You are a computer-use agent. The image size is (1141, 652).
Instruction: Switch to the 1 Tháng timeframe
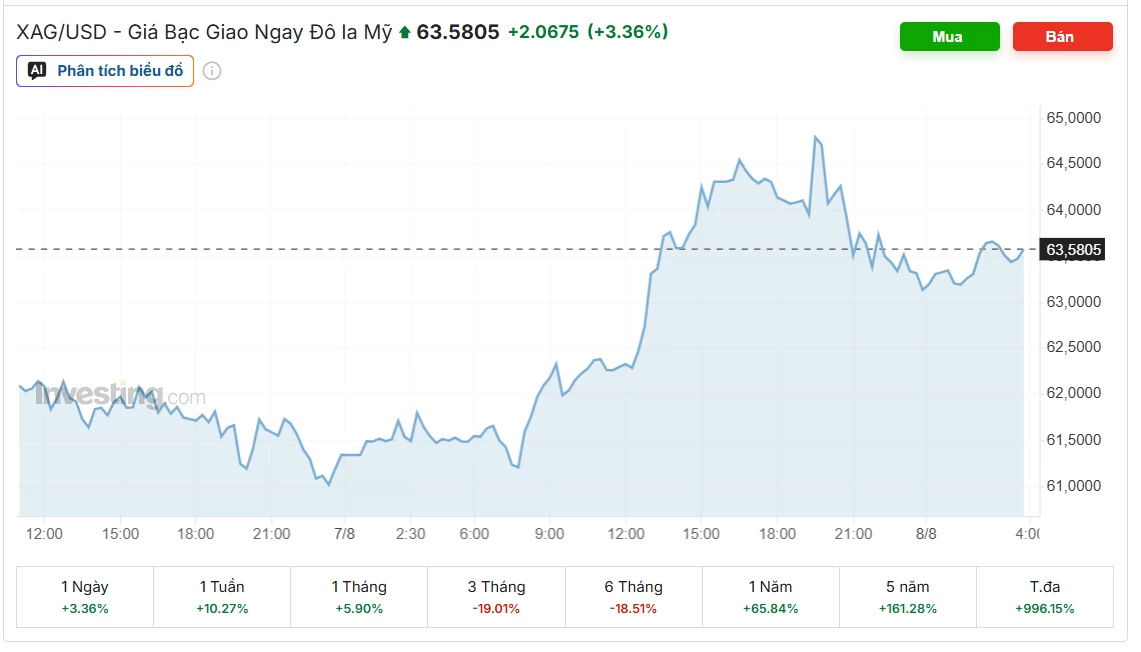click(x=359, y=597)
